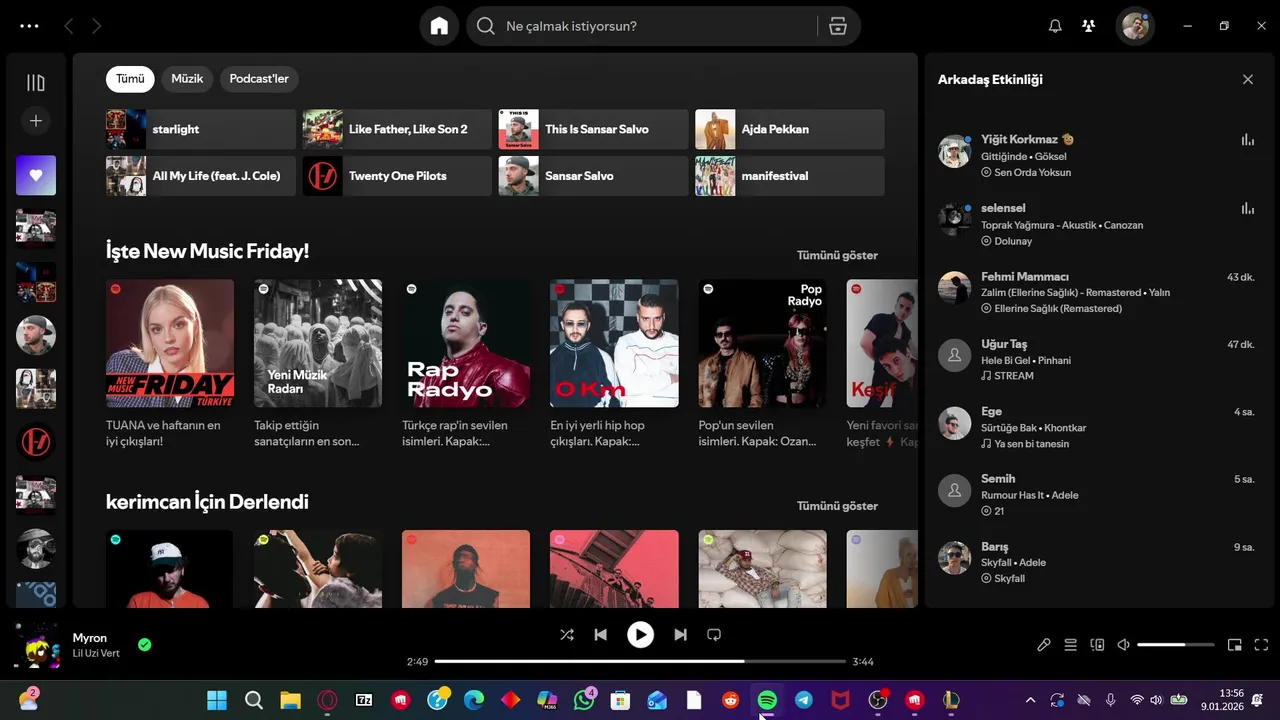
Task: Open the Spotify Home button
Action: [x=439, y=26]
